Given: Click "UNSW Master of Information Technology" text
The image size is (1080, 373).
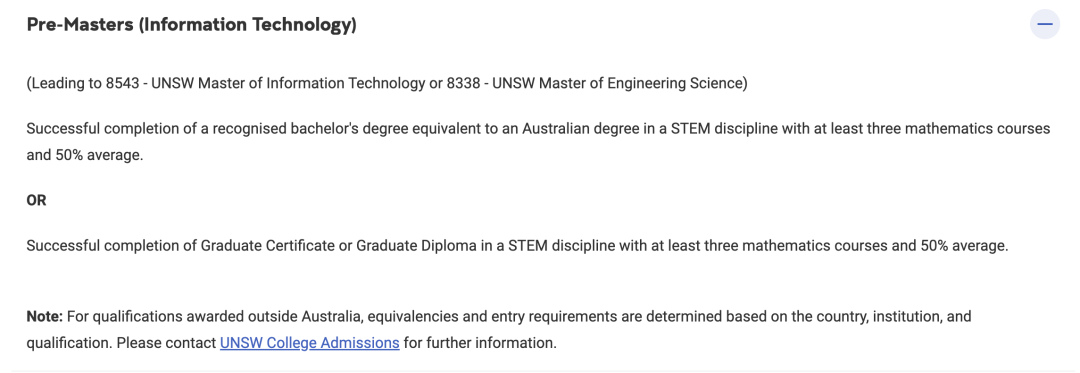Looking at the screenshot, I should [287, 84].
